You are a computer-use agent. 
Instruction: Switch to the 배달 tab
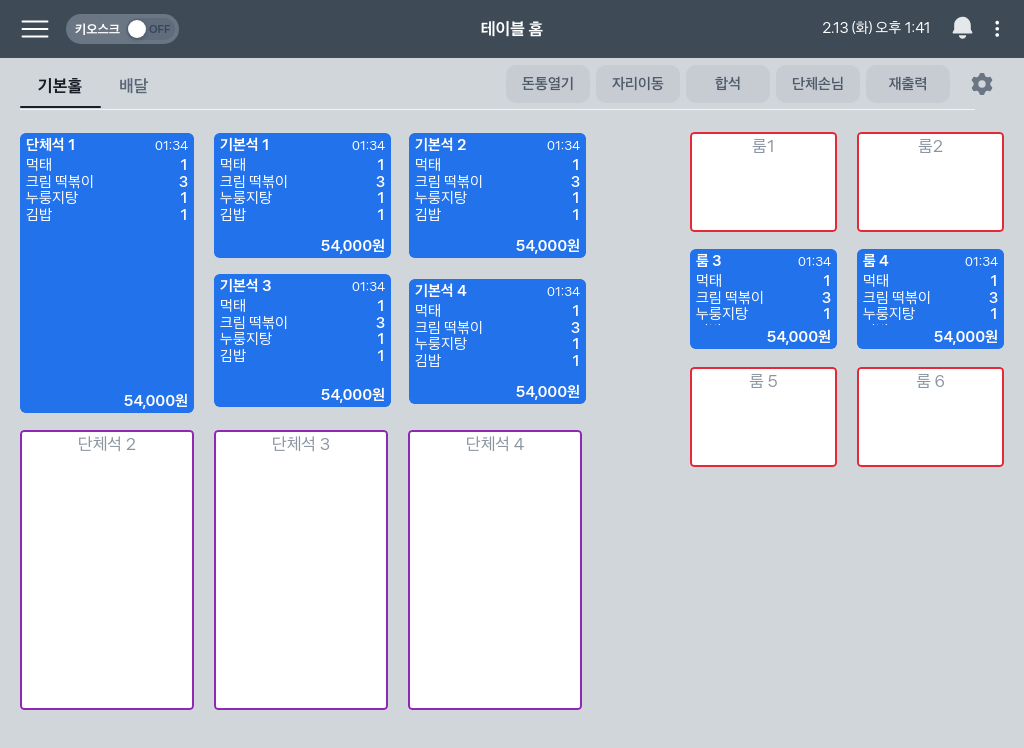click(x=133, y=86)
